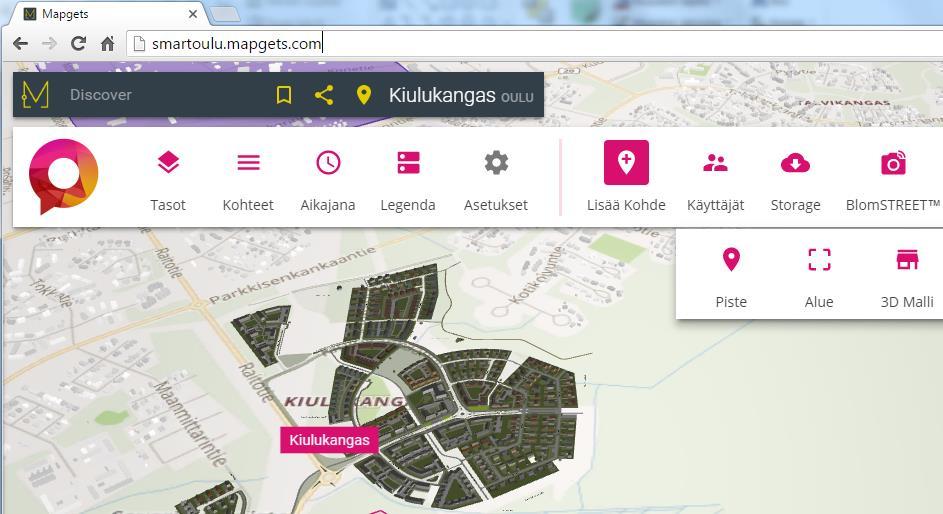Viewport: 943px width, 514px height.
Task: Open the browser home page
Action: tap(108, 43)
